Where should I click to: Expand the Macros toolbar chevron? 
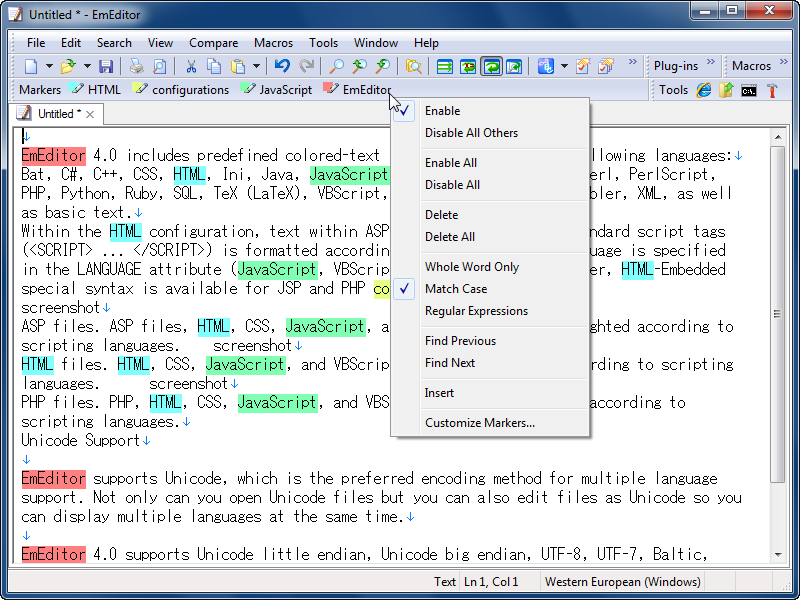point(784,62)
